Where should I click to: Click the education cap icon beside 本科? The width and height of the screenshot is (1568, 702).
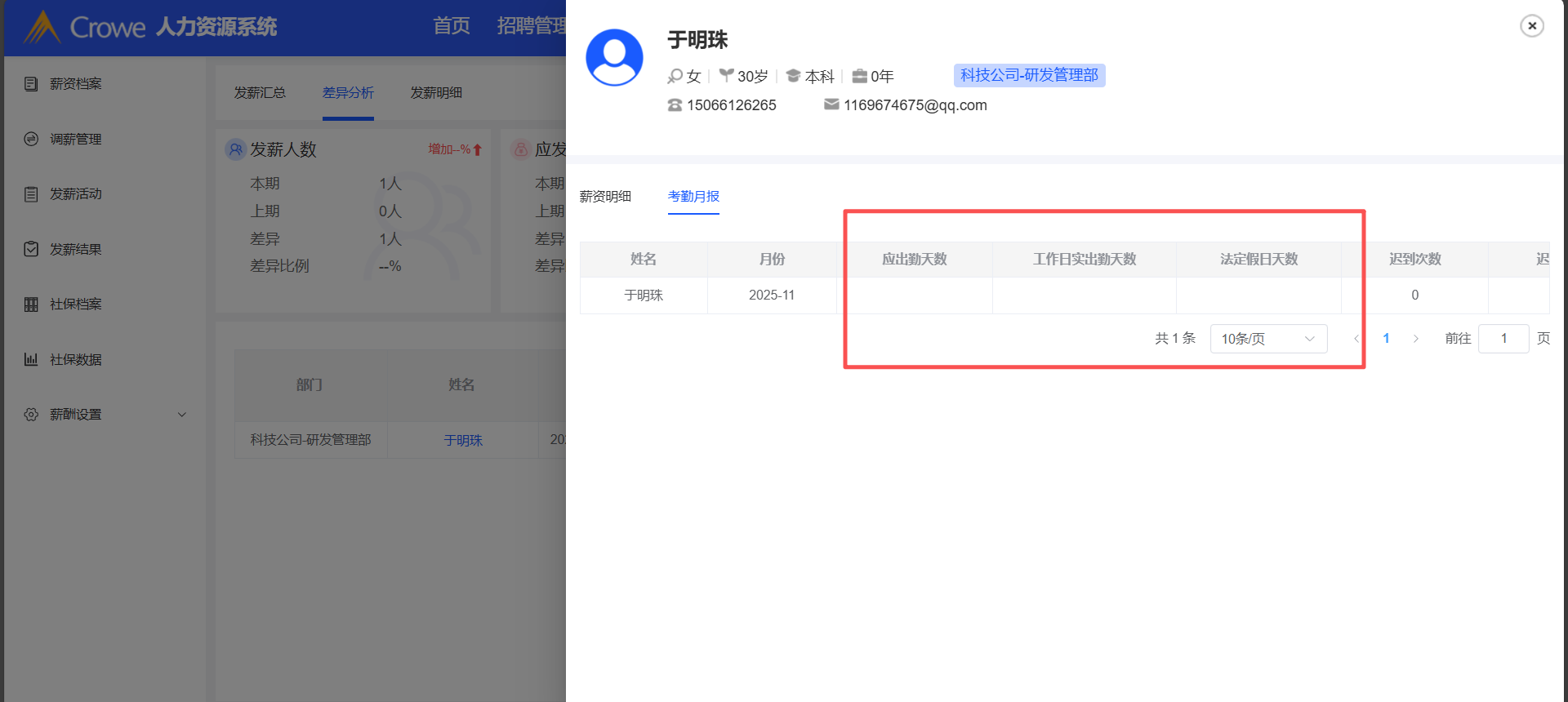(793, 76)
